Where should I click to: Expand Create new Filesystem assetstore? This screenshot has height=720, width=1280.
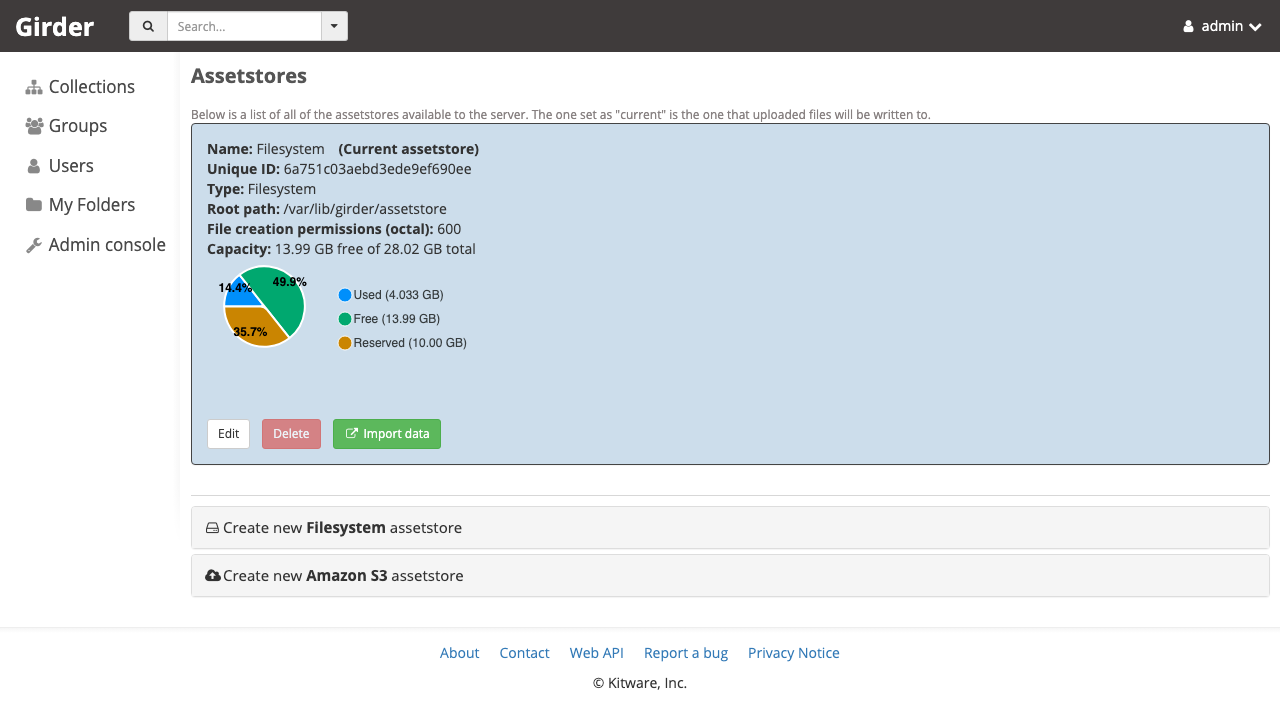[730, 527]
